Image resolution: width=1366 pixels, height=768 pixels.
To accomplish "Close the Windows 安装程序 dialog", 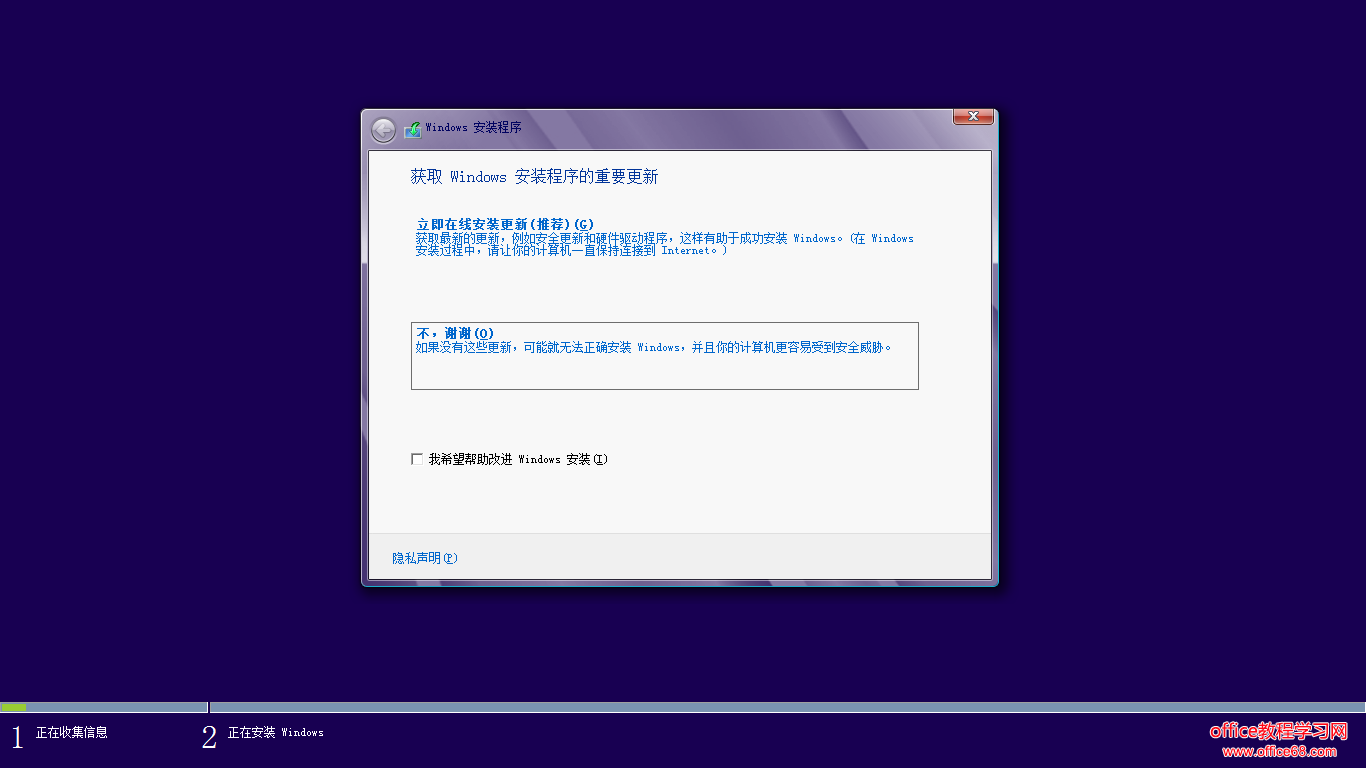I will click(x=973, y=117).
